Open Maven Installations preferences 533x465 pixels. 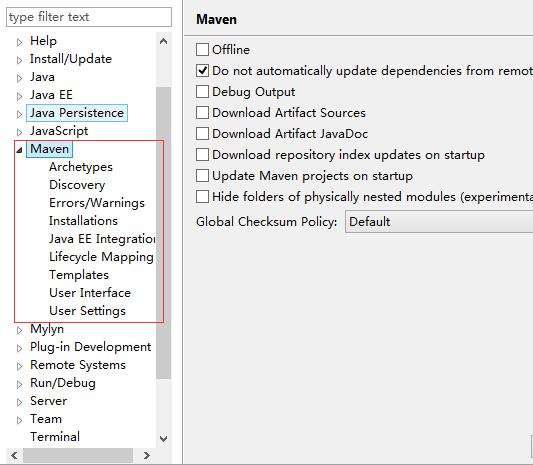(x=83, y=221)
